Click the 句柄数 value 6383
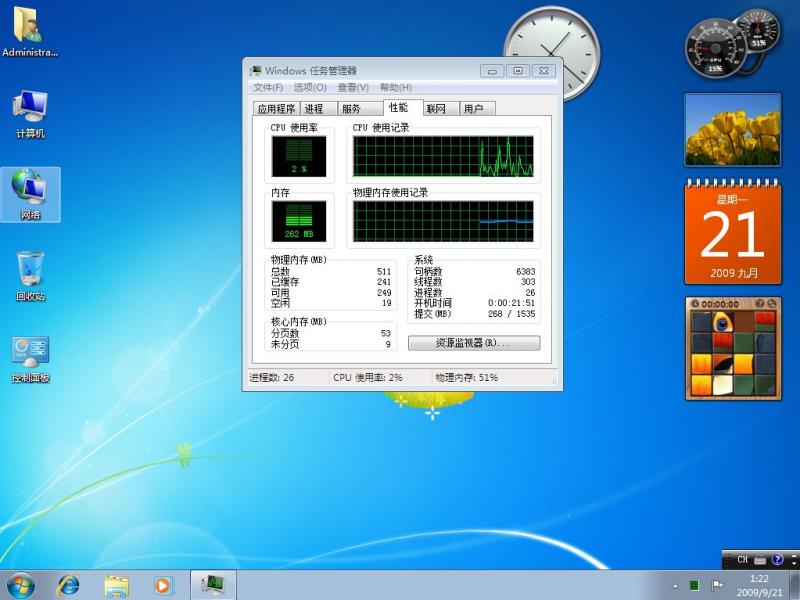 pyautogui.click(x=526, y=271)
